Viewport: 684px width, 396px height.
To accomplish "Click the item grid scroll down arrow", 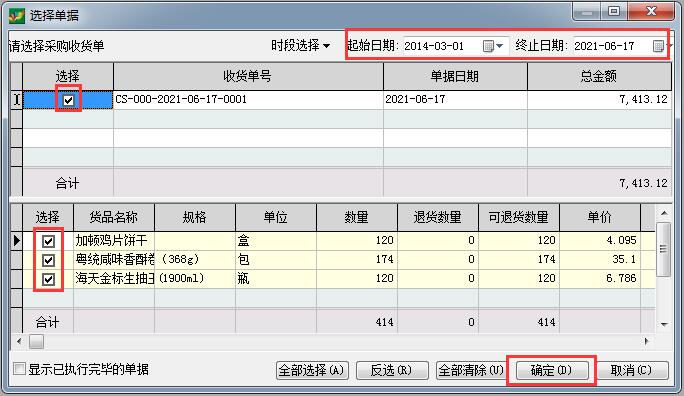I will pyautogui.click(x=664, y=324).
